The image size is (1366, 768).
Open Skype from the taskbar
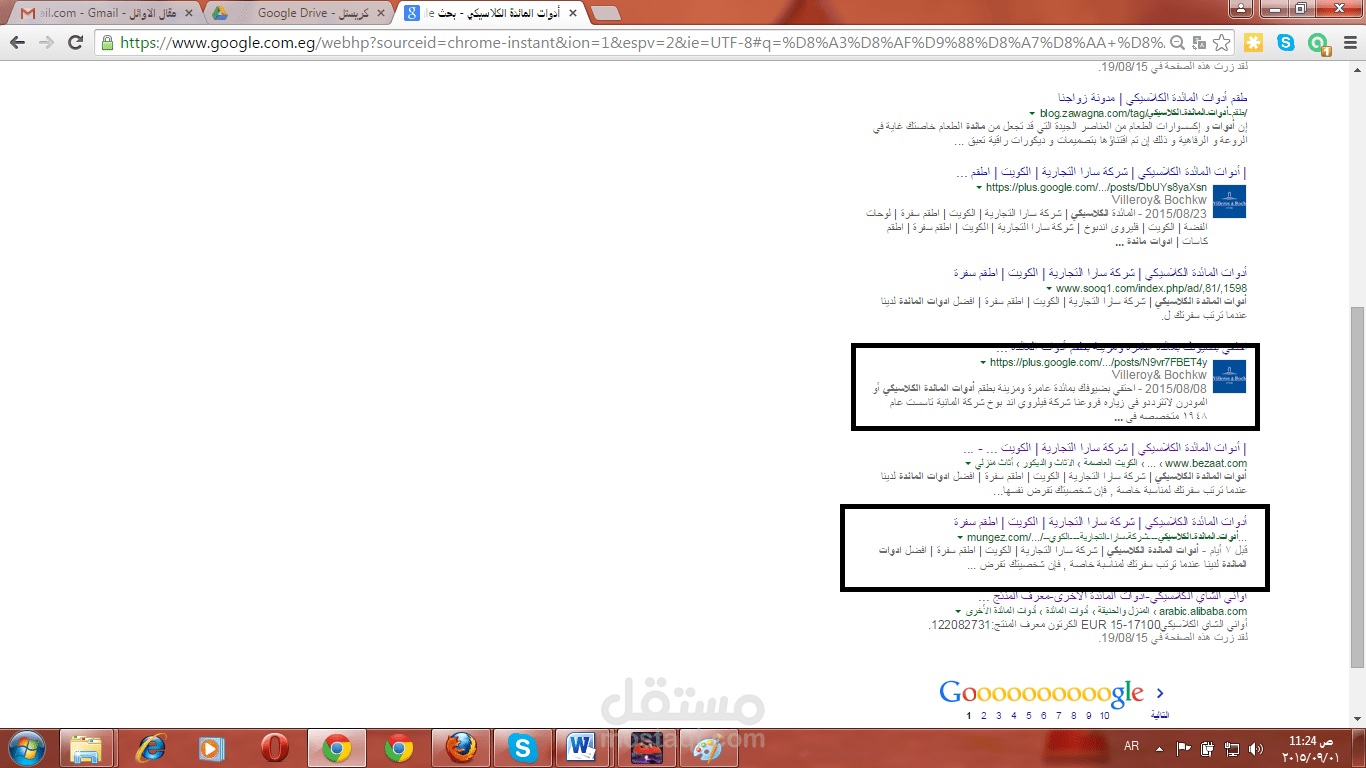tap(522, 748)
